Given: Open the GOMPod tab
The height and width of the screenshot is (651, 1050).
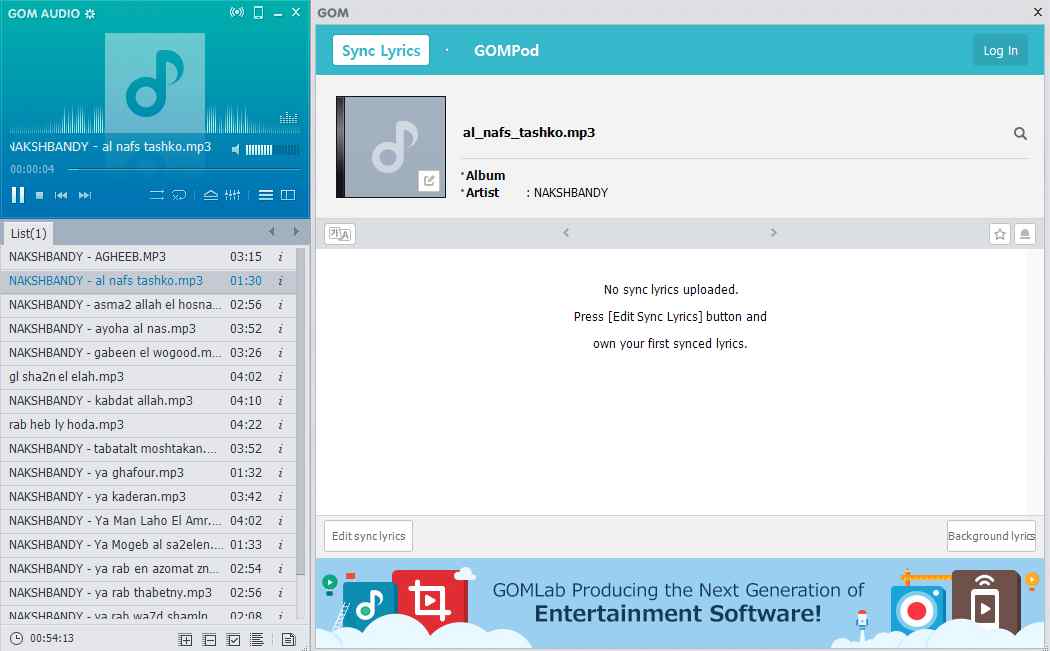Looking at the screenshot, I should coord(506,50).
